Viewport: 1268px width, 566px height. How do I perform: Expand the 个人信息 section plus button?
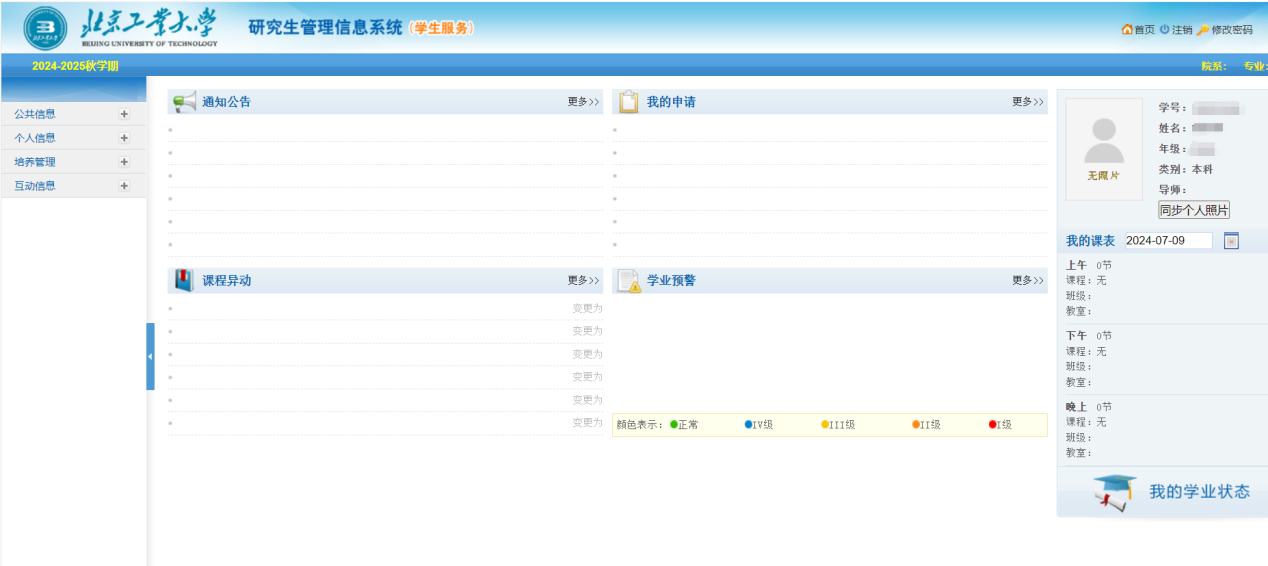click(124, 138)
